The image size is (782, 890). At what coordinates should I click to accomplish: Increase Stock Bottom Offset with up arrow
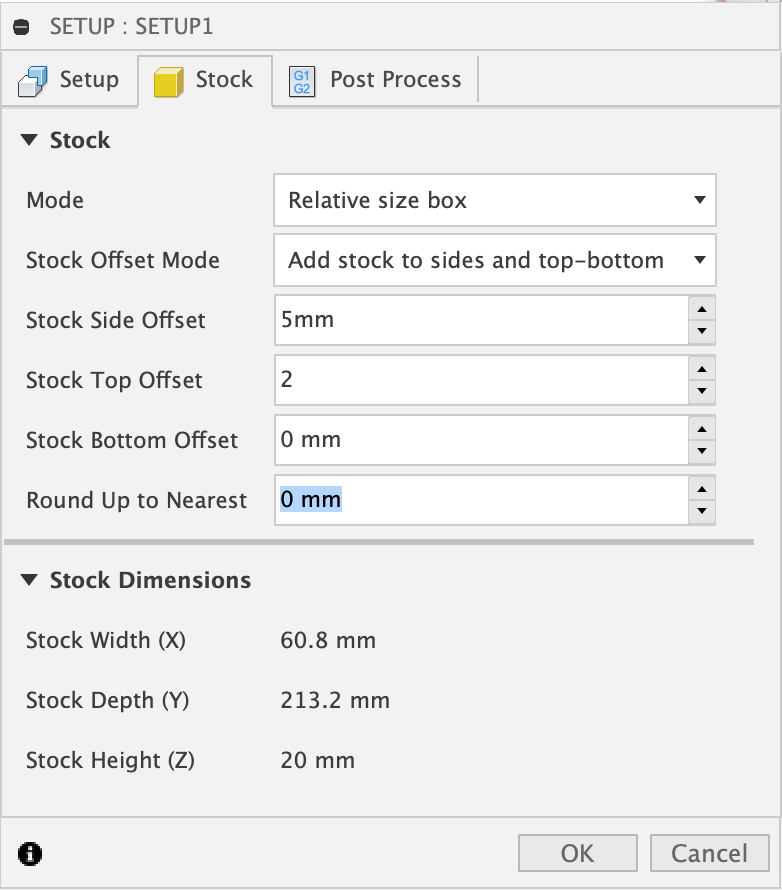(702, 430)
